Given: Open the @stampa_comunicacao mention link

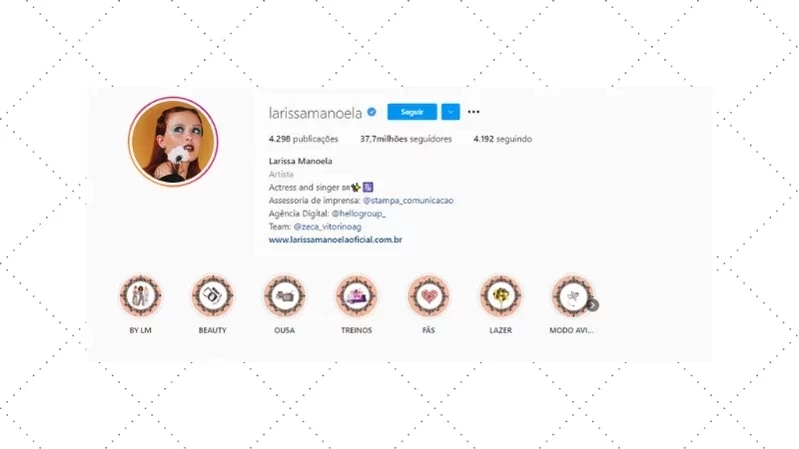Looking at the screenshot, I should tap(408, 200).
